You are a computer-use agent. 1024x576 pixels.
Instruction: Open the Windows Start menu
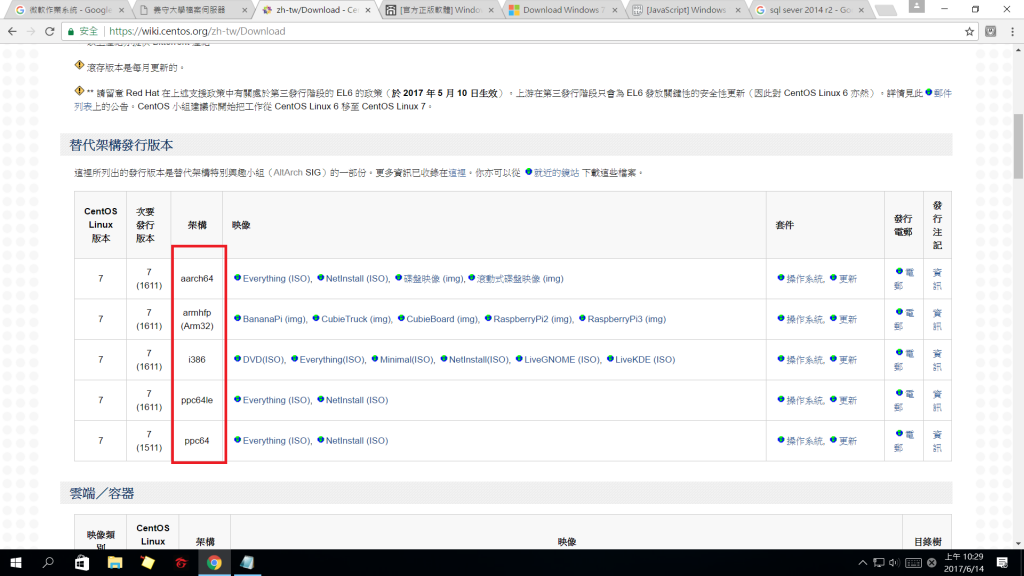click(16, 562)
